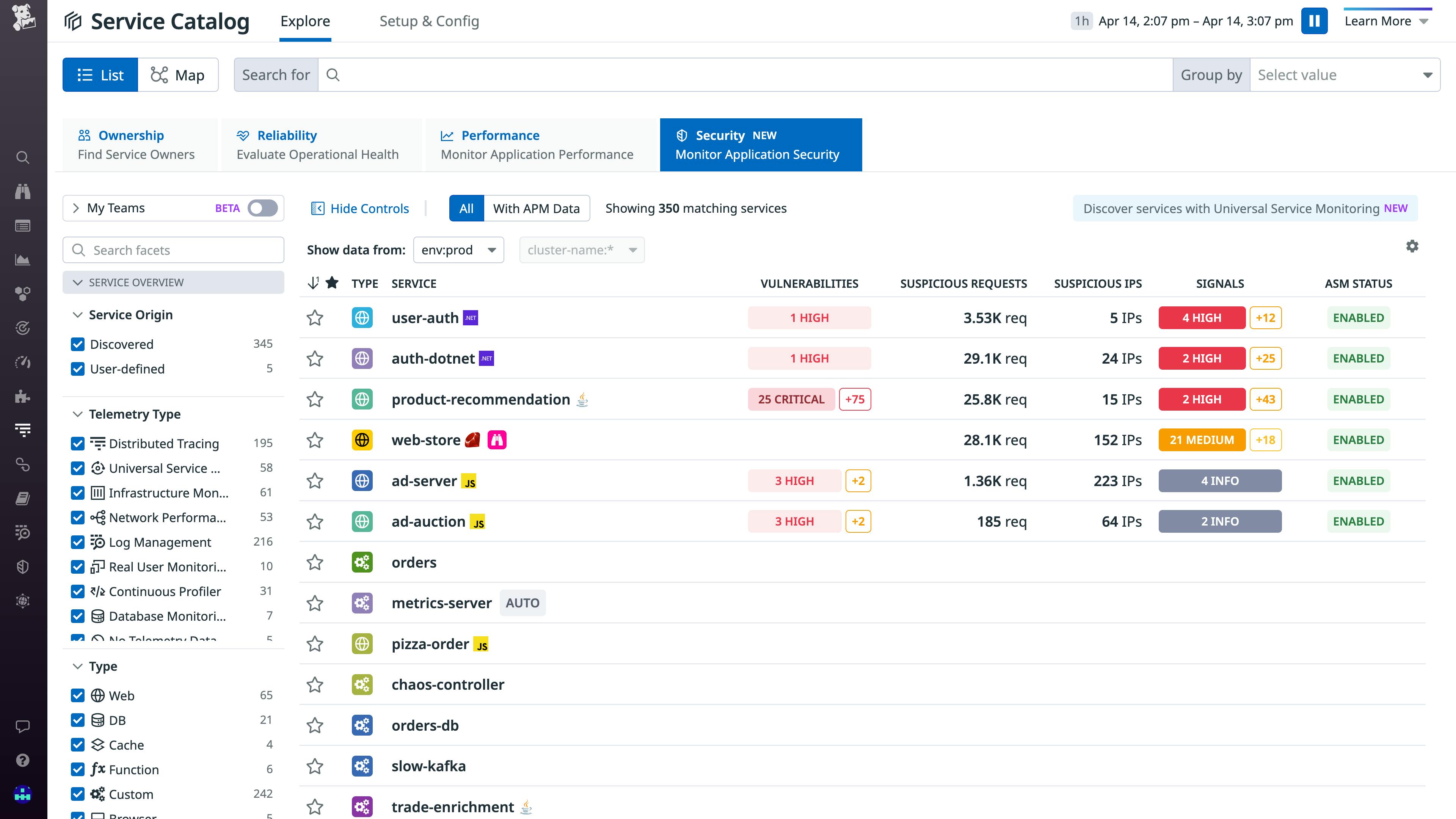Screen dimensions: 1456x819
Task: Open the help question mark icon
Action: pyautogui.click(x=23, y=760)
